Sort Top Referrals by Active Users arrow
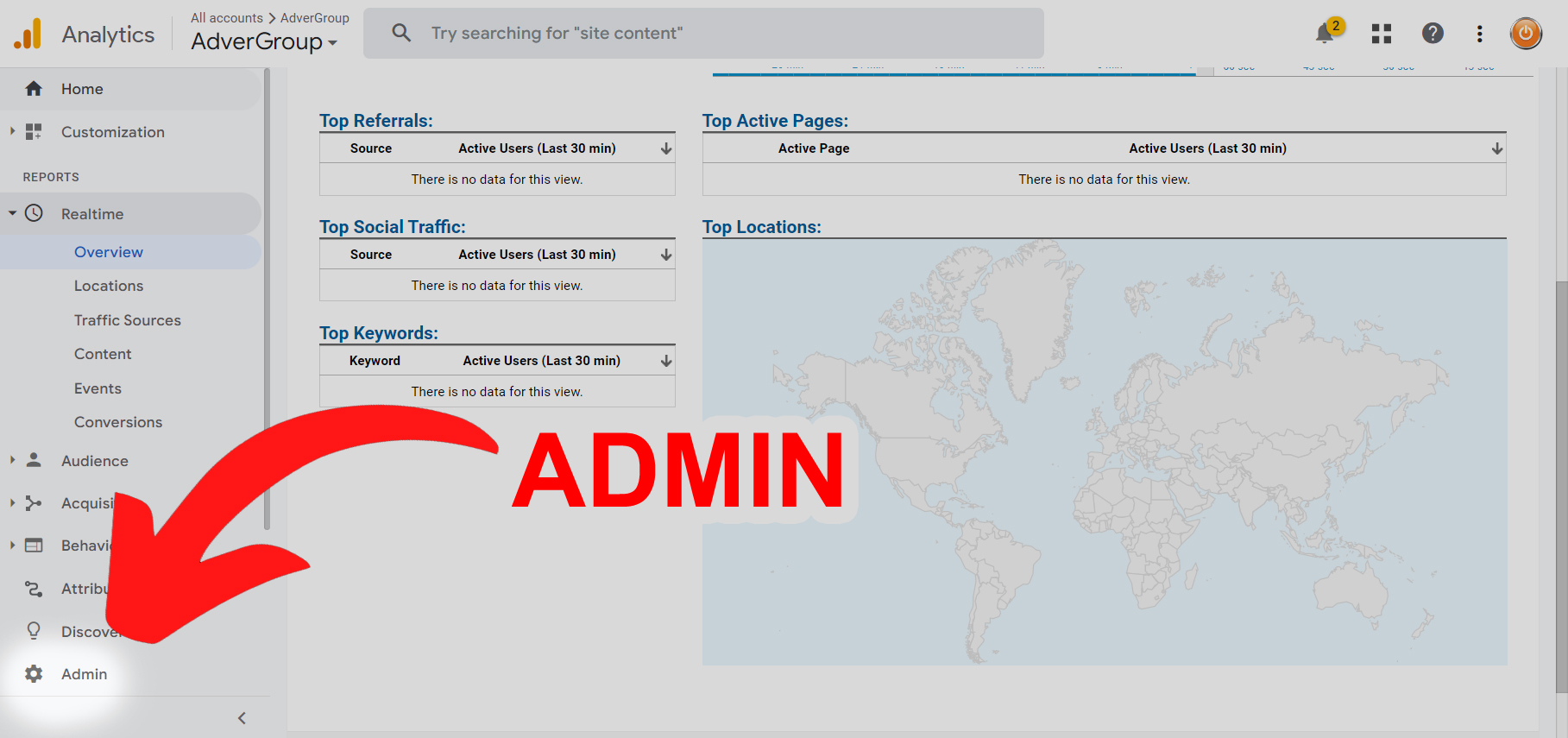1568x738 pixels. point(666,148)
